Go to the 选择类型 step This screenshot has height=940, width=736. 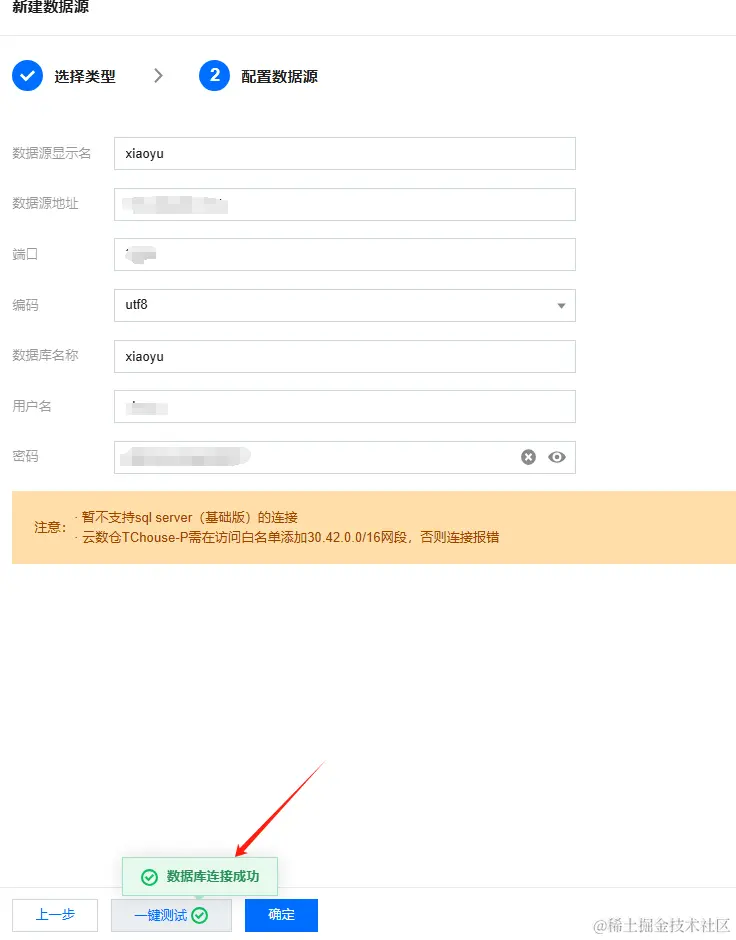[x=85, y=77]
